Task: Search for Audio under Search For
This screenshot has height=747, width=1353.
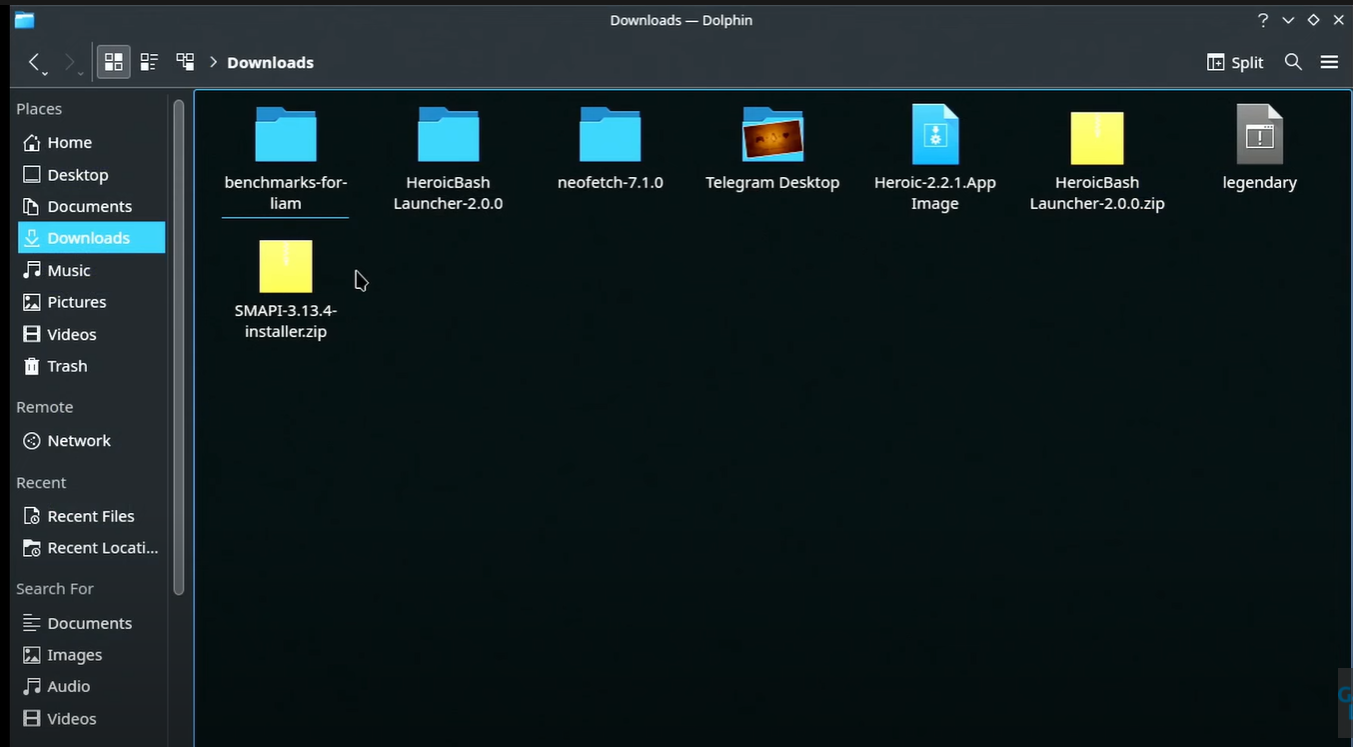Action: (91, 686)
